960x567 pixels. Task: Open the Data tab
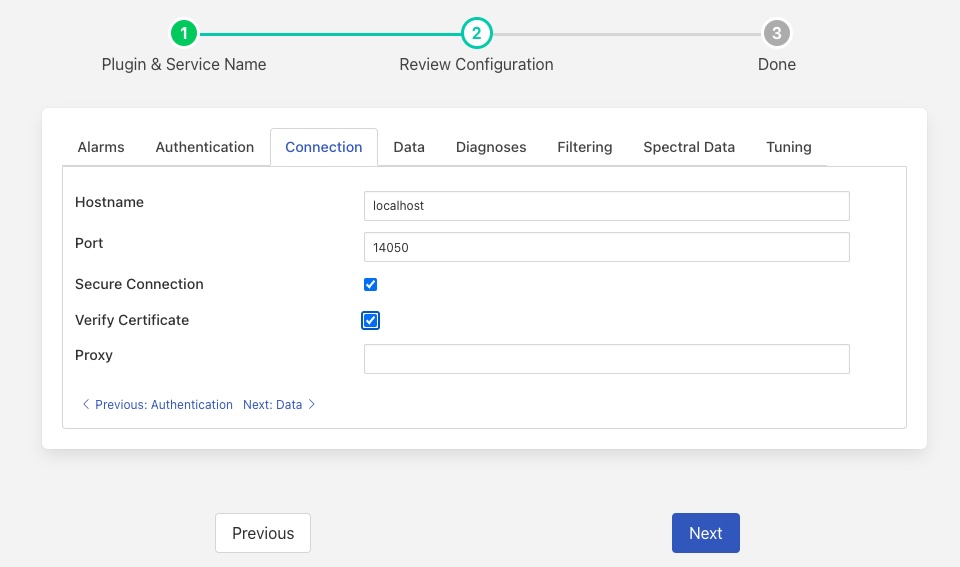[x=409, y=147]
